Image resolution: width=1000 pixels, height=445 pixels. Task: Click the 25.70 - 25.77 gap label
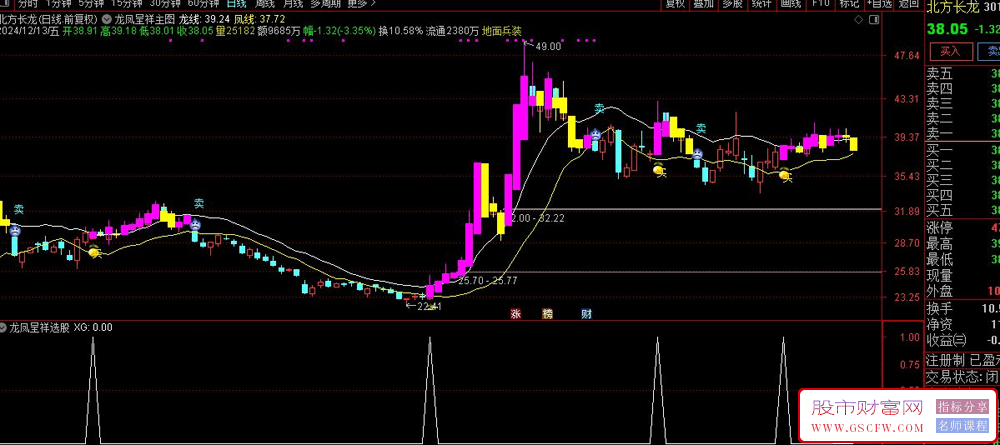coord(487,280)
